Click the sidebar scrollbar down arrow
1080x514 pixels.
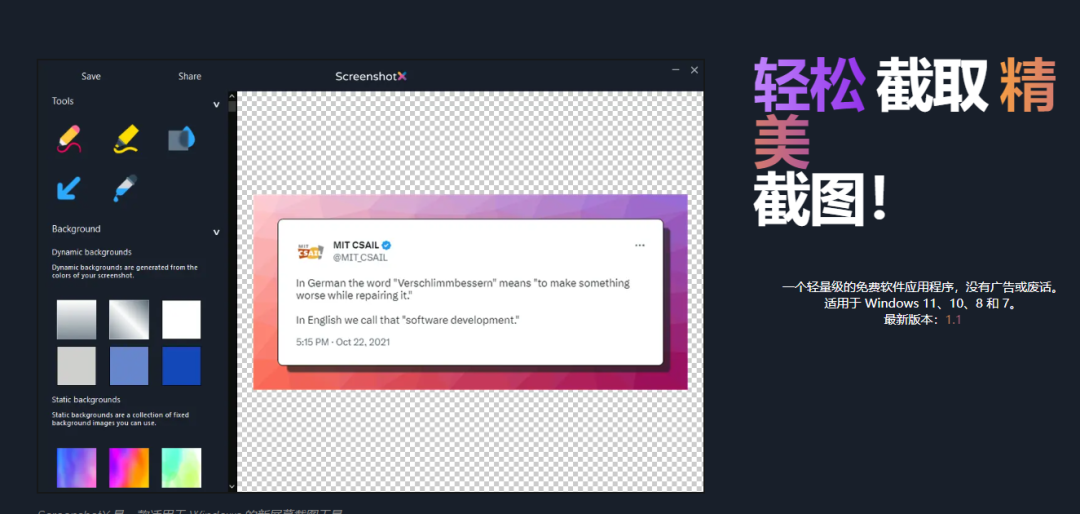[x=232, y=486]
